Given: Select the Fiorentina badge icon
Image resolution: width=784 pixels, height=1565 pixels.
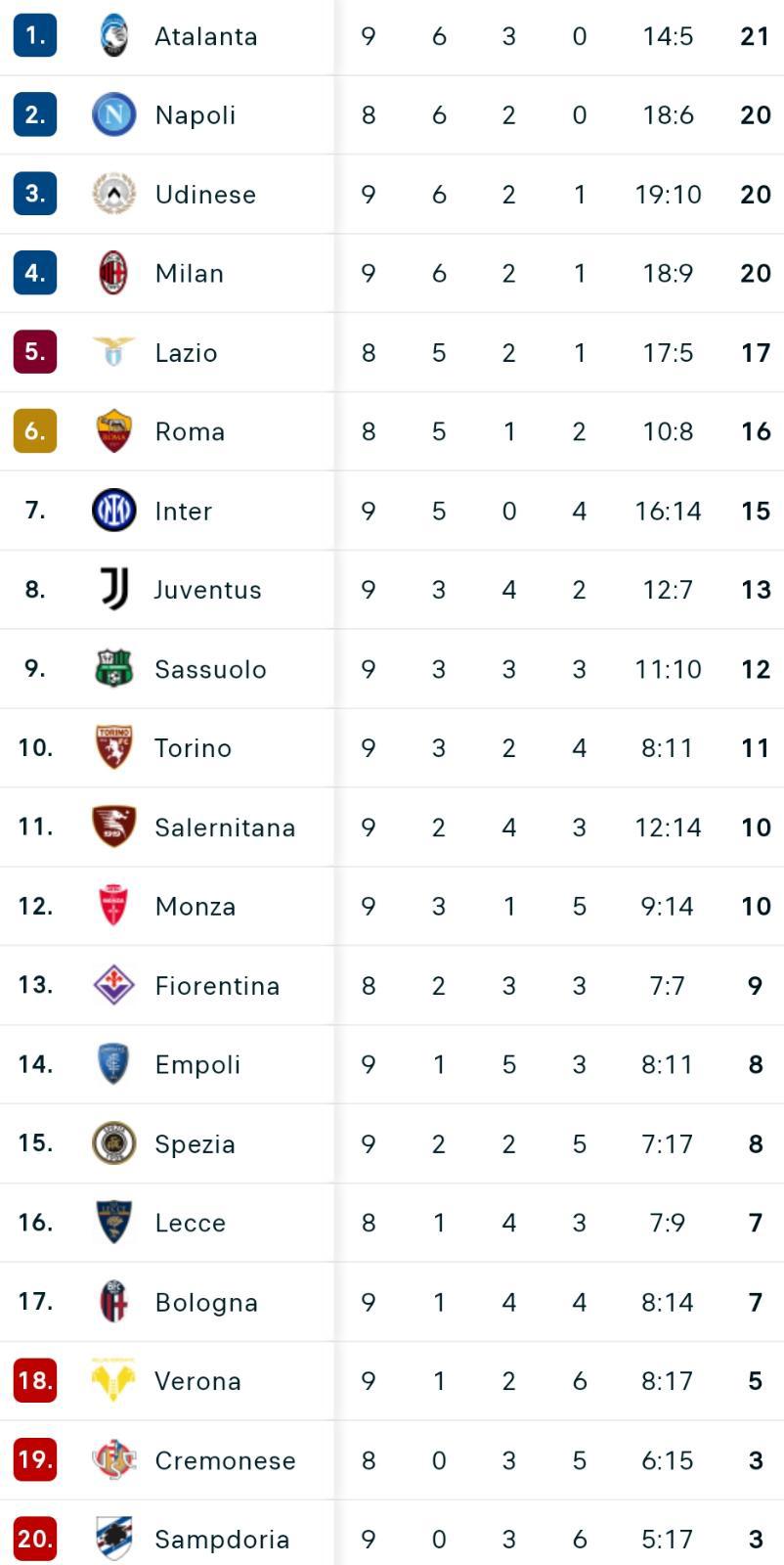Looking at the screenshot, I should (x=113, y=985).
